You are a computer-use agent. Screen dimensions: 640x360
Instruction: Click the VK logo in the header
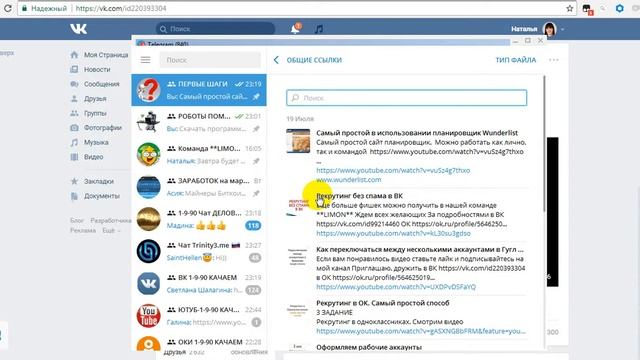(x=78, y=29)
